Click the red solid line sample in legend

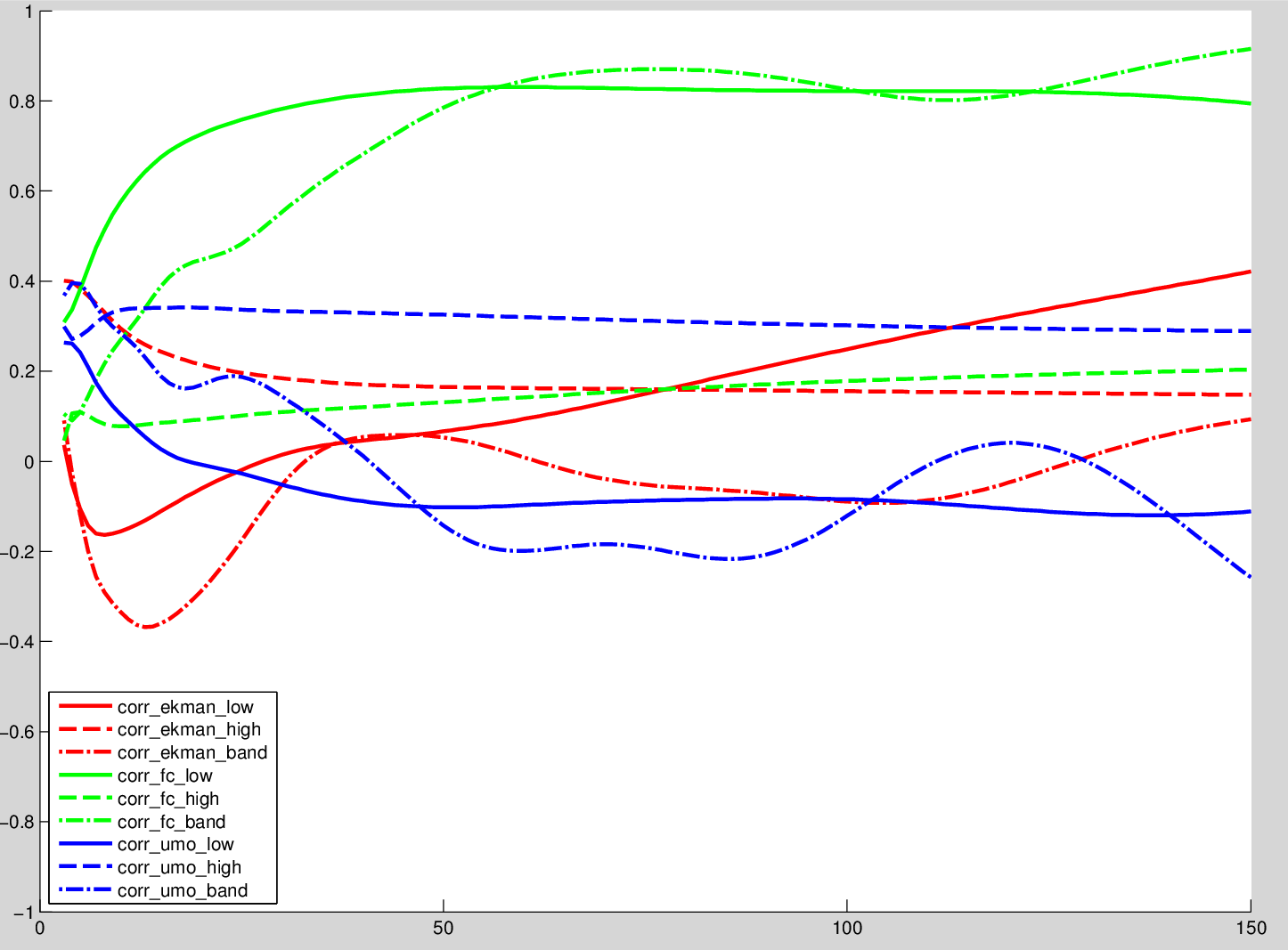point(86,707)
